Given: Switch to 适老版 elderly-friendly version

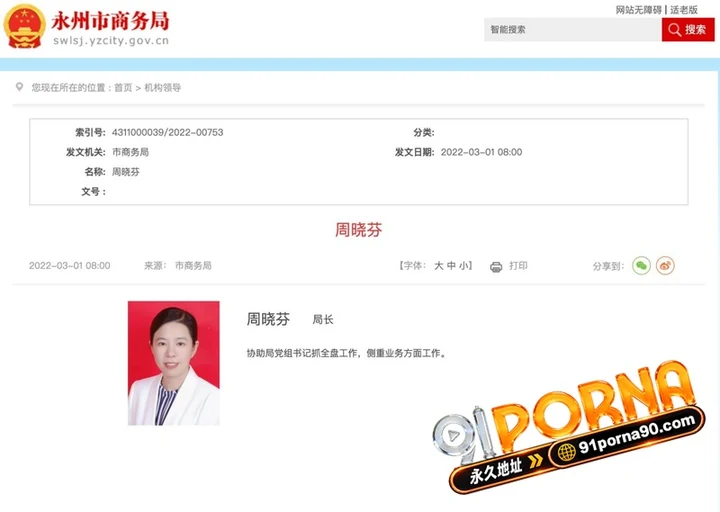Looking at the screenshot, I should pyautogui.click(x=684, y=10).
